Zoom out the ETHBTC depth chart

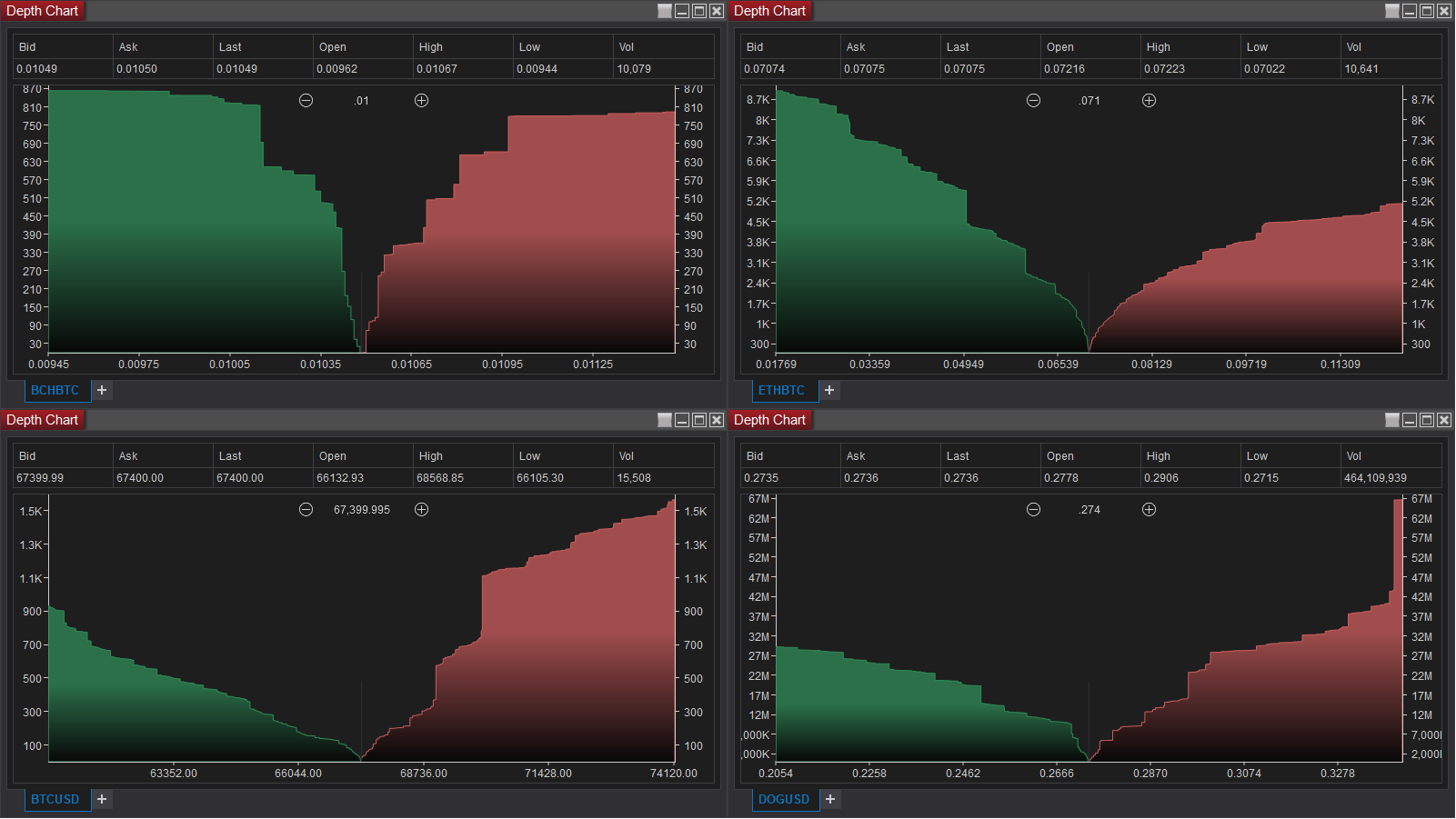tap(1033, 101)
